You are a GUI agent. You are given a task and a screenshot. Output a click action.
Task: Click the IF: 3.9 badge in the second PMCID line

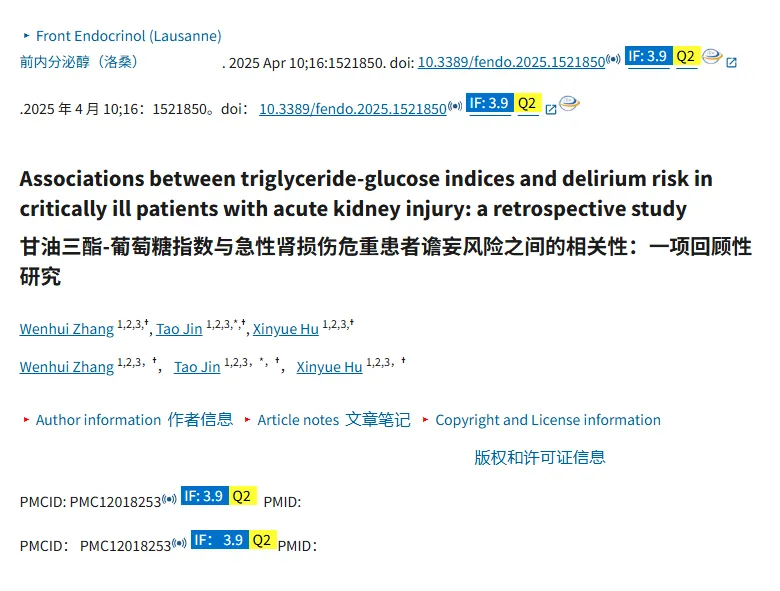[219, 540]
